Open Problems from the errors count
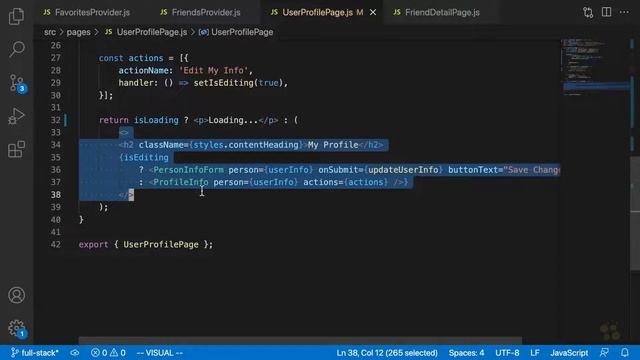This screenshot has width=640, height=360. 99,353
